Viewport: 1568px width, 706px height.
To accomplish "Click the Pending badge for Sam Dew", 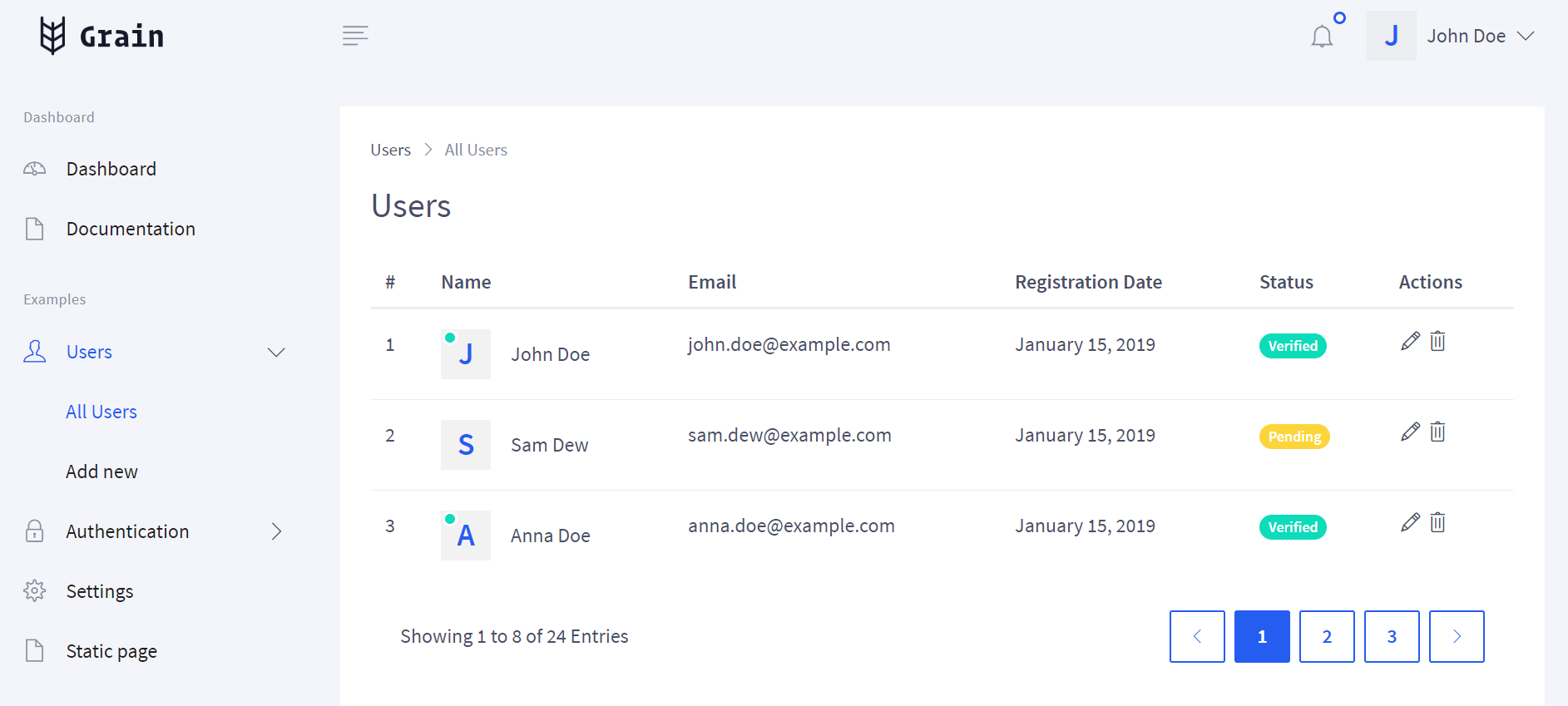I will tap(1294, 437).
